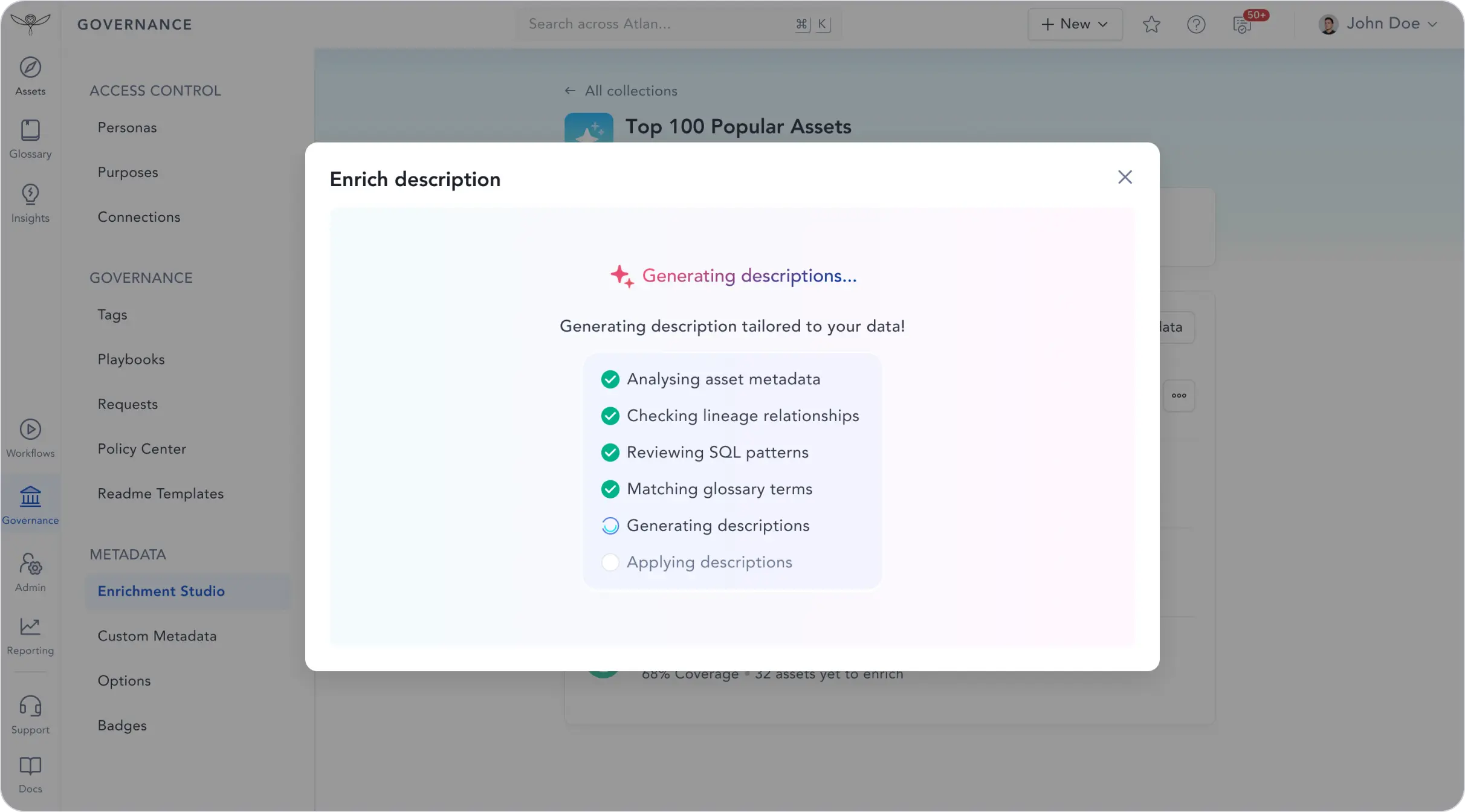Open the Docs book icon
This screenshot has width=1465, height=812.
point(30,773)
